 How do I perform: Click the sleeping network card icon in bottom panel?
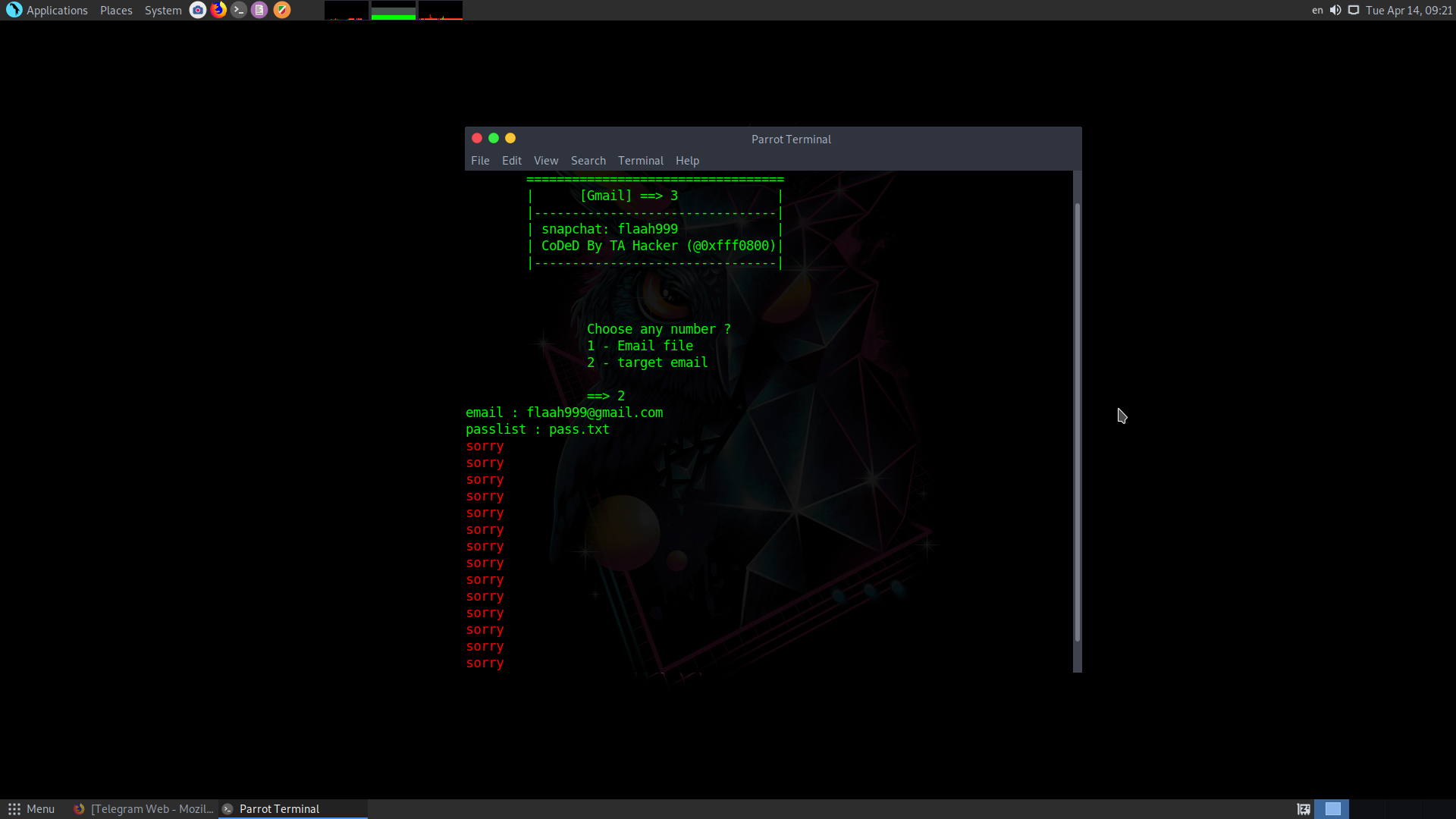pos(1304,809)
